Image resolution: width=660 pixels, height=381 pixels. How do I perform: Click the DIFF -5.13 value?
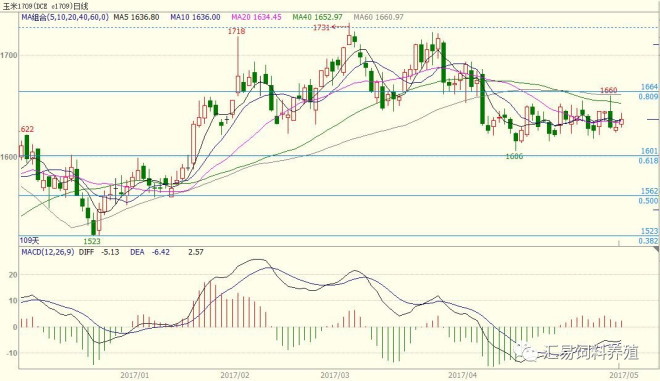click(x=99, y=252)
